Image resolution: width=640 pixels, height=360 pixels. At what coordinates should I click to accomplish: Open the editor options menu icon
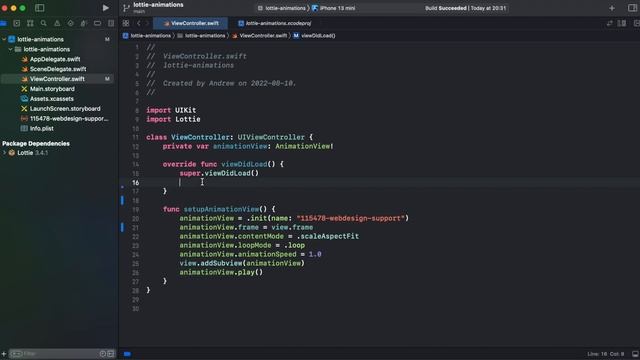pyautogui.click(x=622, y=23)
